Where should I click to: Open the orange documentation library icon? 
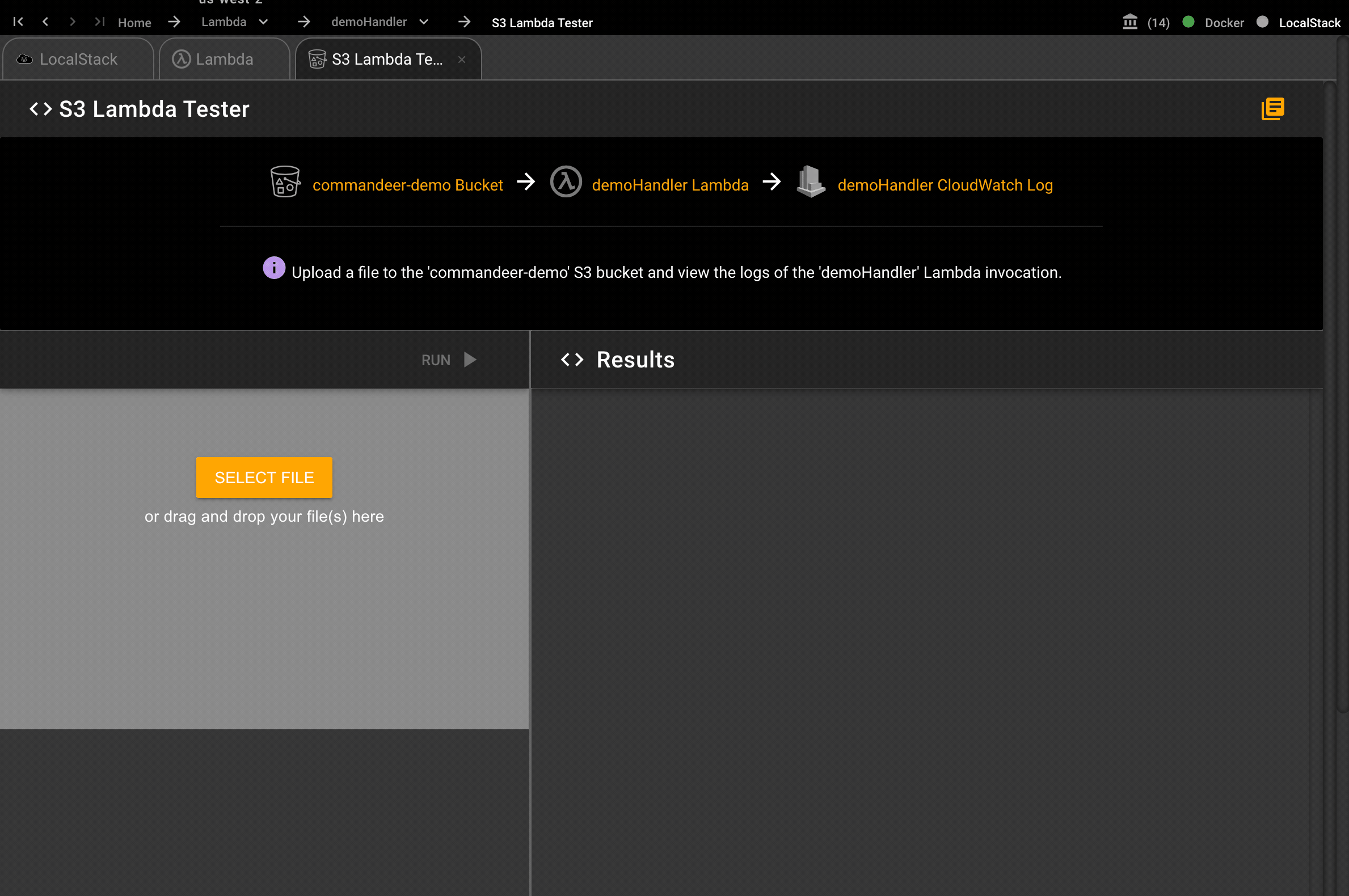(x=1272, y=108)
